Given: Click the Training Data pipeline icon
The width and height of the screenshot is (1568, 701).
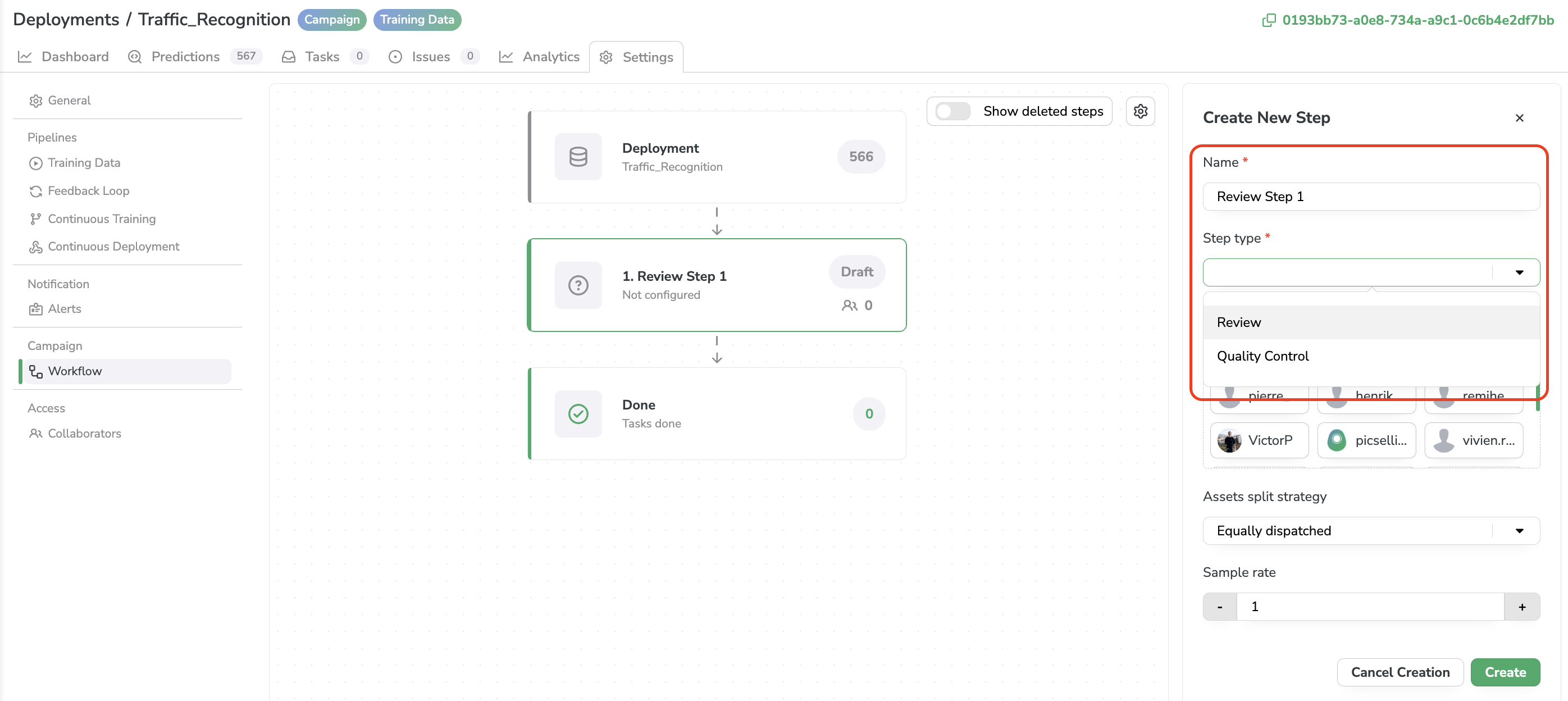Looking at the screenshot, I should click(35, 162).
